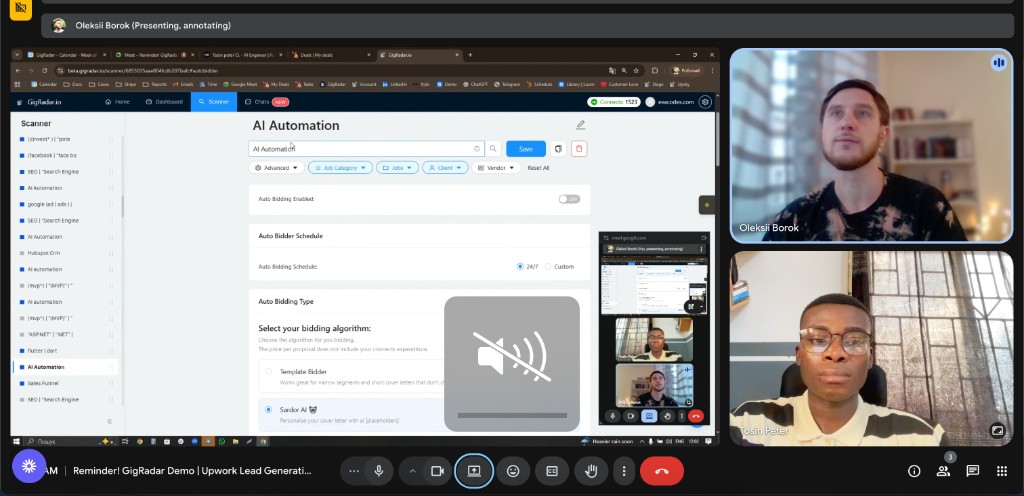Delete scanner with red trash icon

579,149
